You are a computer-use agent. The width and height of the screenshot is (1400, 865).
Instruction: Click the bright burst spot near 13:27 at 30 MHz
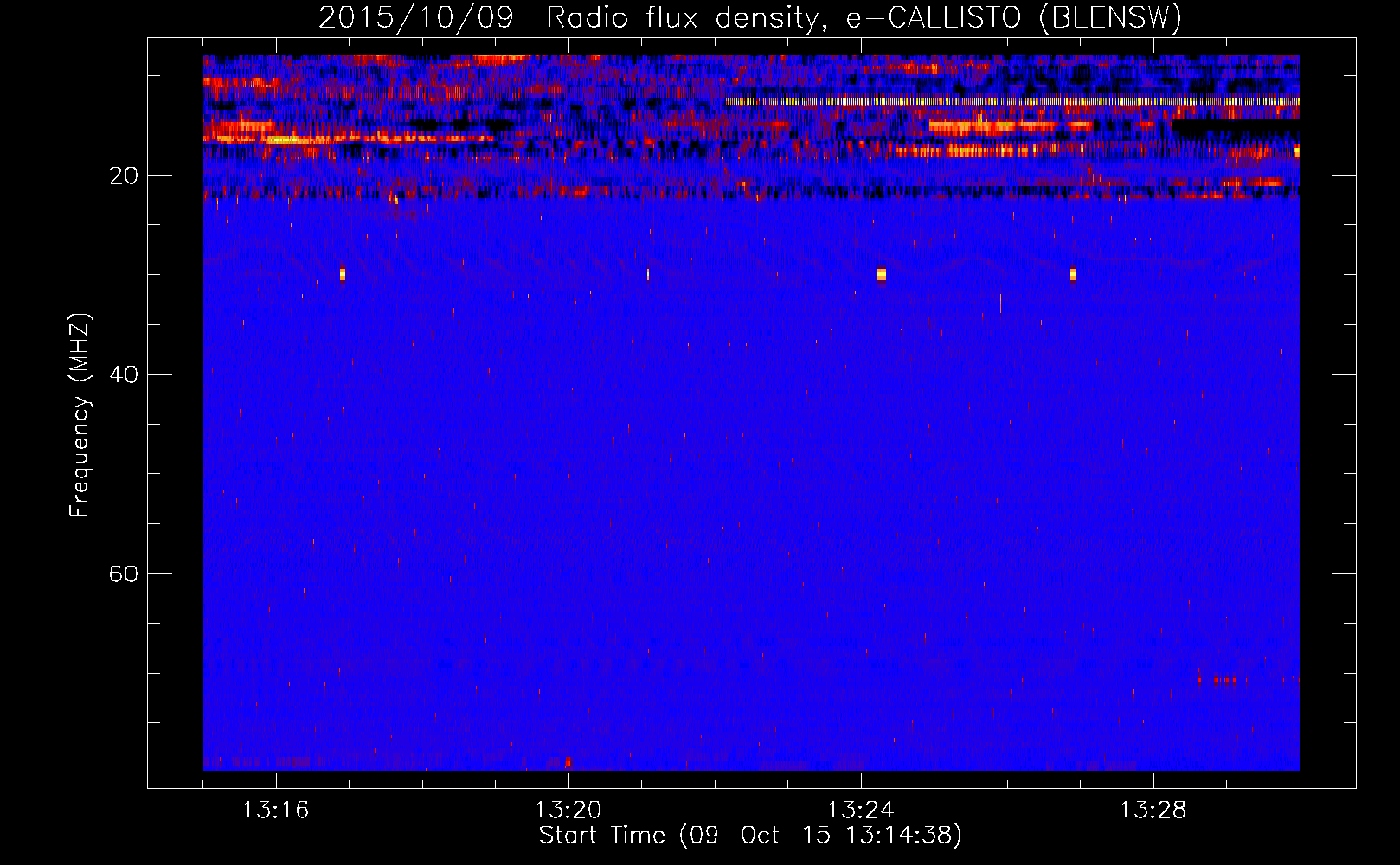coord(1073,274)
